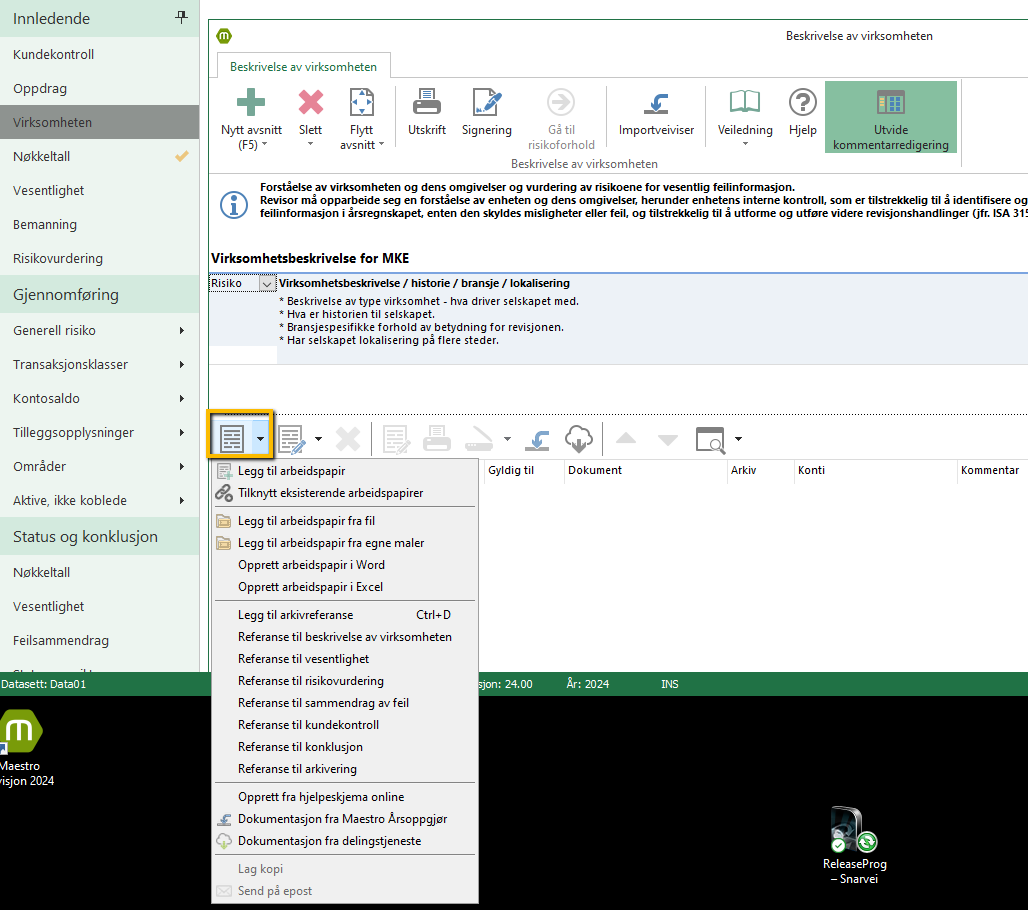Open the Risiko dropdown

267,283
